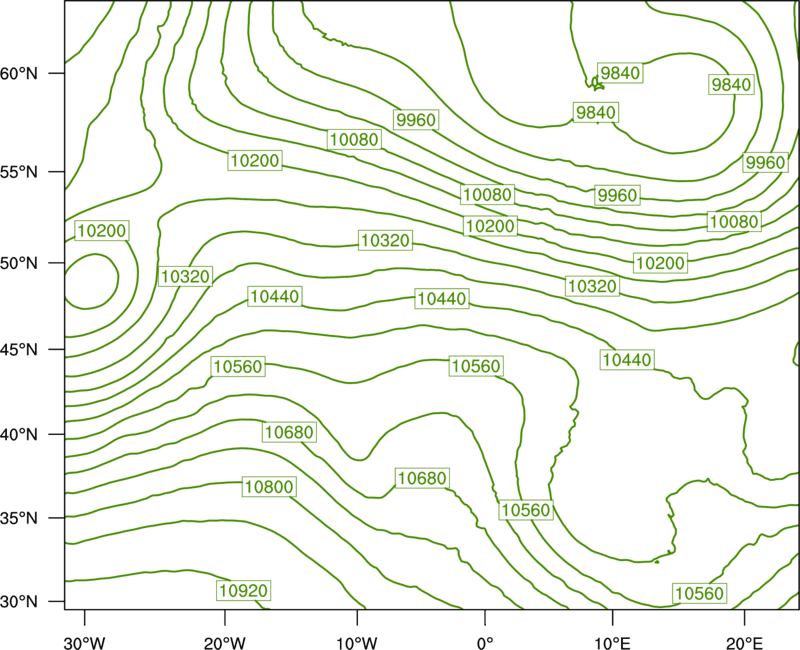Click the 10200 label near 30°W
The image size is (800, 650).
[102, 231]
